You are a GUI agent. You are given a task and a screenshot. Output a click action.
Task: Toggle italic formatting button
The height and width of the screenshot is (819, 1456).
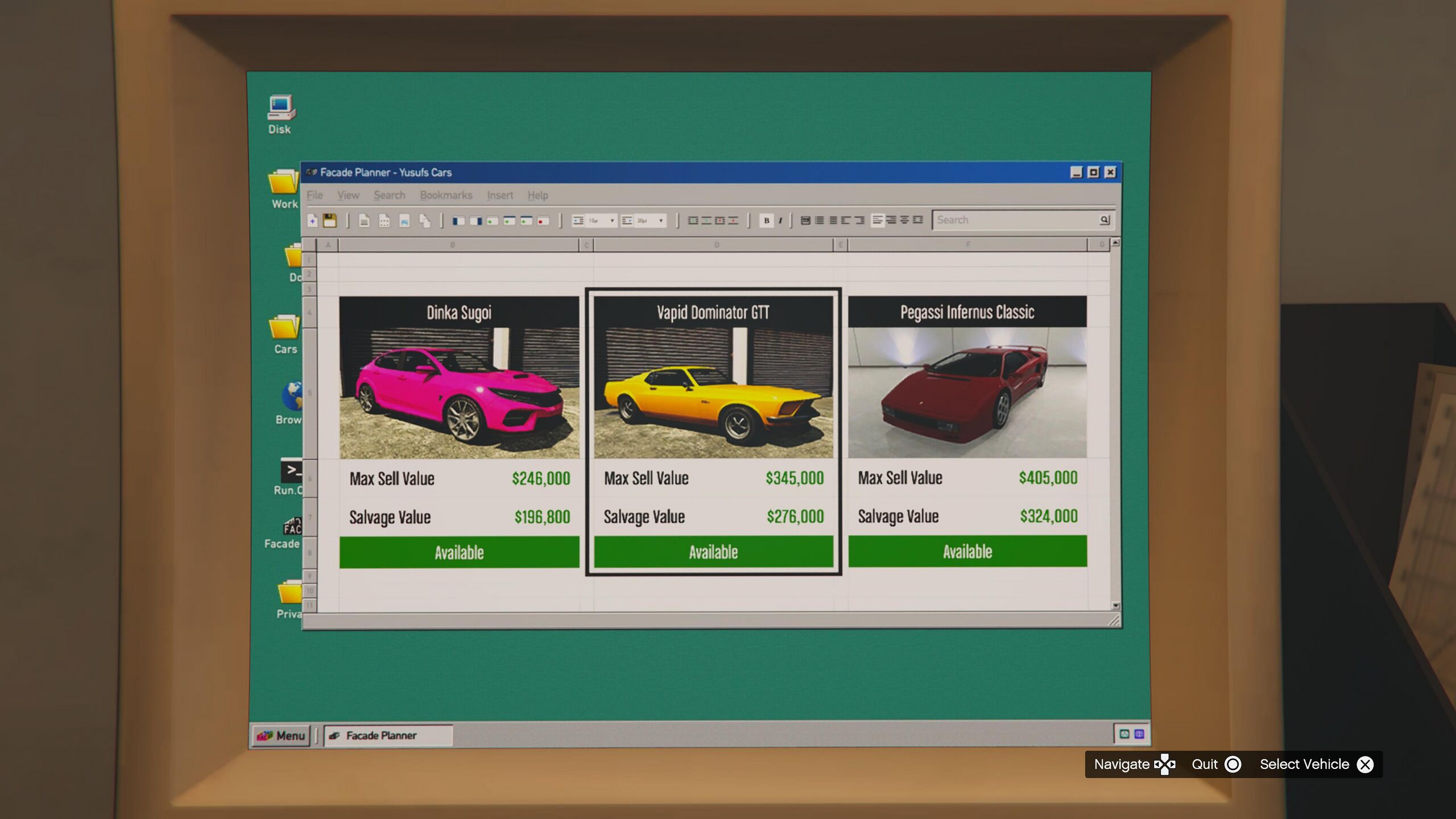(x=780, y=221)
